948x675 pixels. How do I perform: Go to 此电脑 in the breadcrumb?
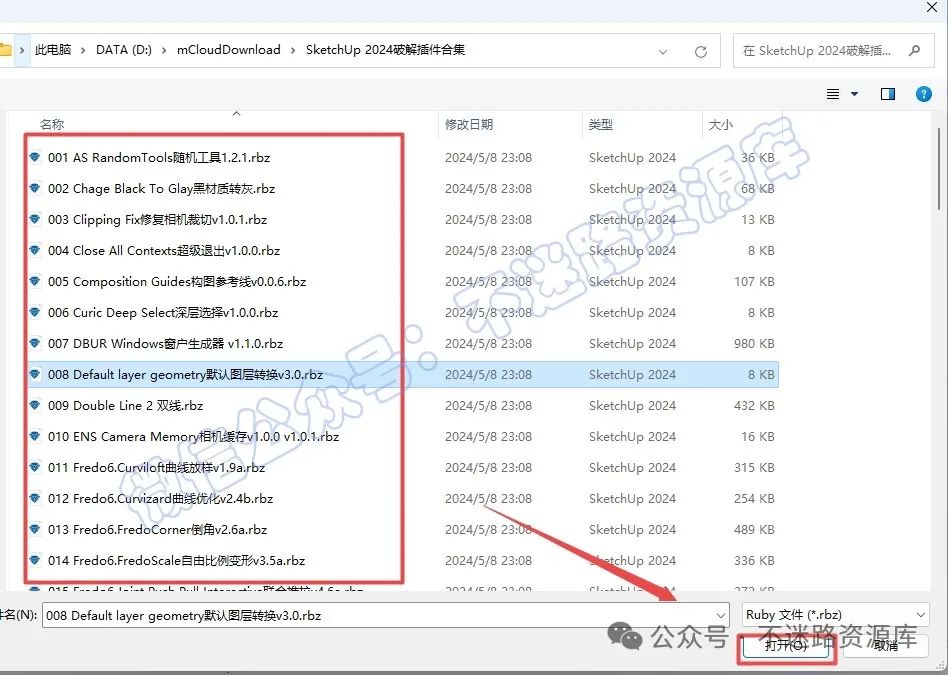[x=53, y=50]
